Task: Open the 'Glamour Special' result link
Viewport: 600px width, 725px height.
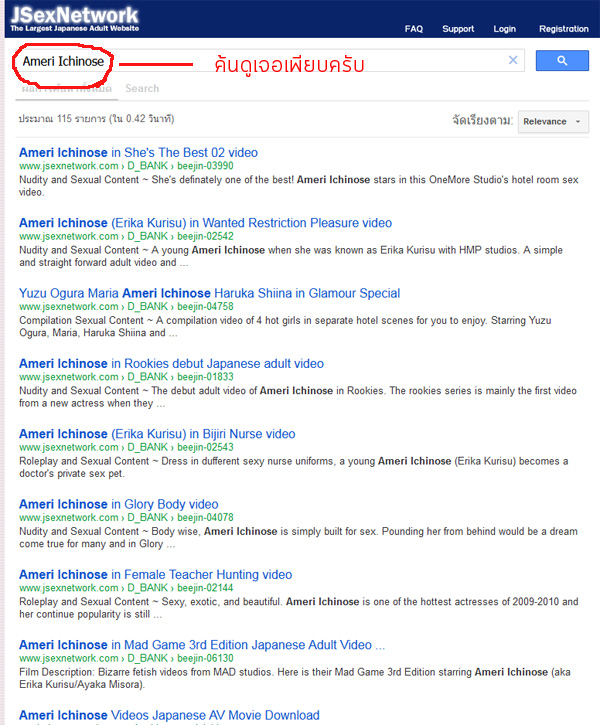Action: (209, 293)
